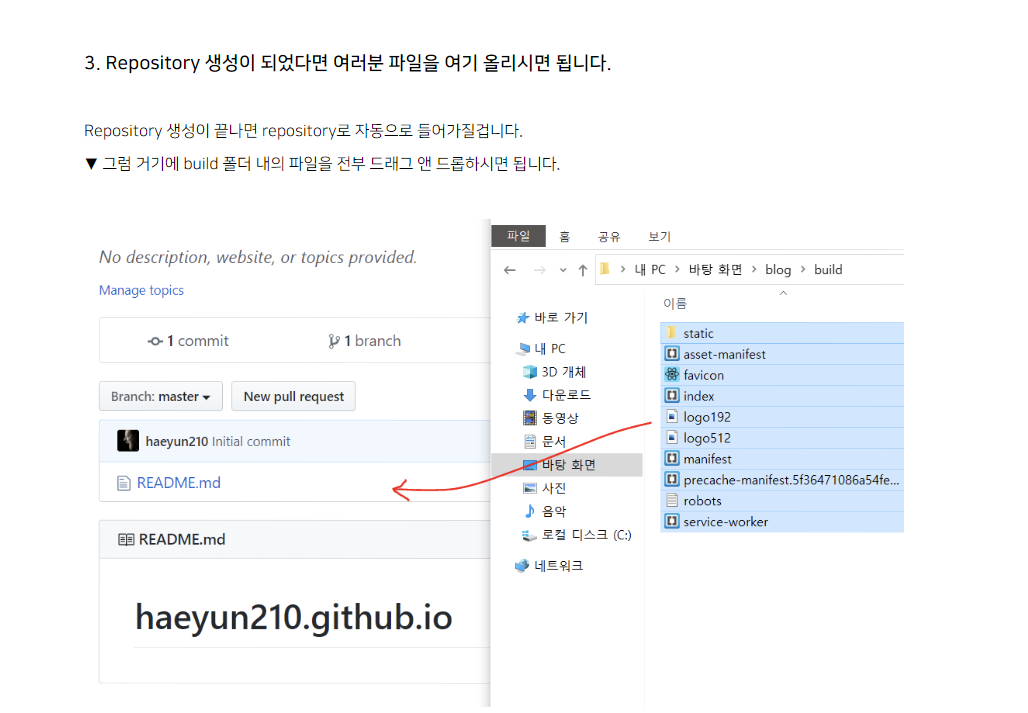Select the asset-manifest file name
Viewport: 1028px width, 713px height.
[724, 355]
